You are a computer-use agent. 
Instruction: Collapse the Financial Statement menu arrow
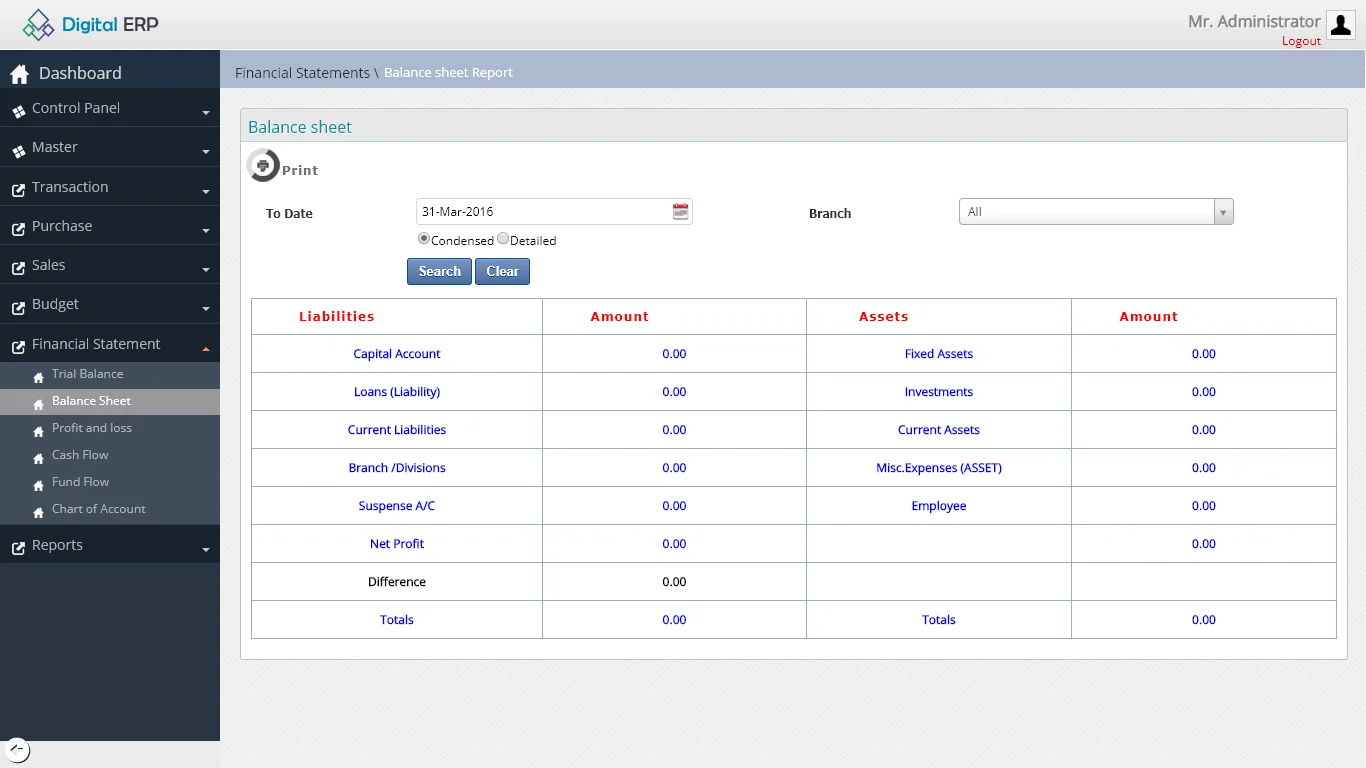point(206,349)
